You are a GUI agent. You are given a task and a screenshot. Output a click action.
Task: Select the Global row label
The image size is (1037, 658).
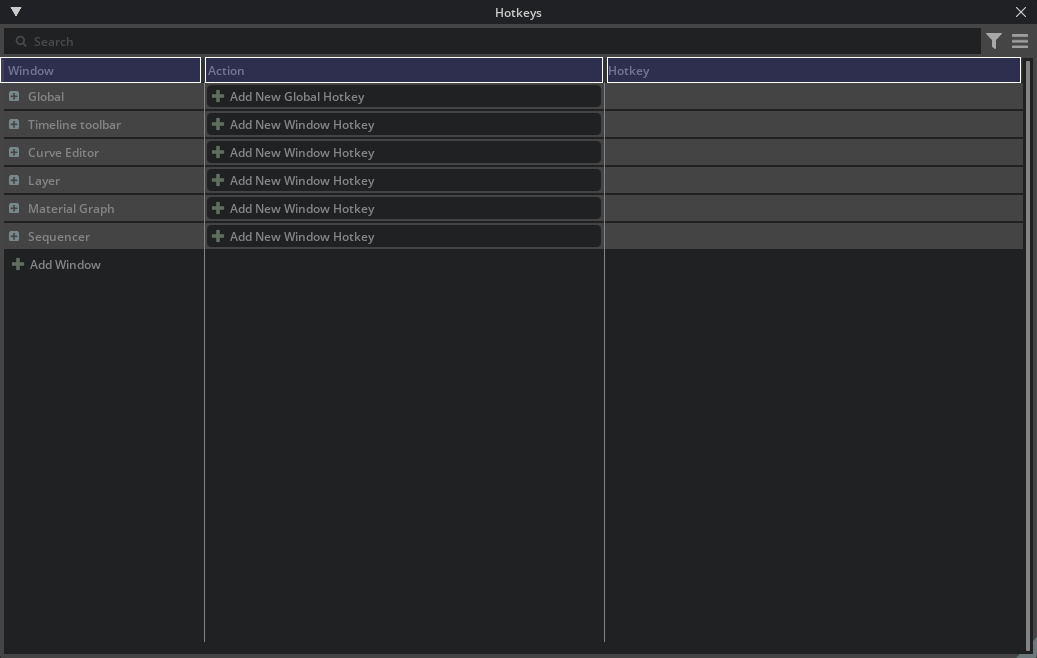click(x=46, y=97)
